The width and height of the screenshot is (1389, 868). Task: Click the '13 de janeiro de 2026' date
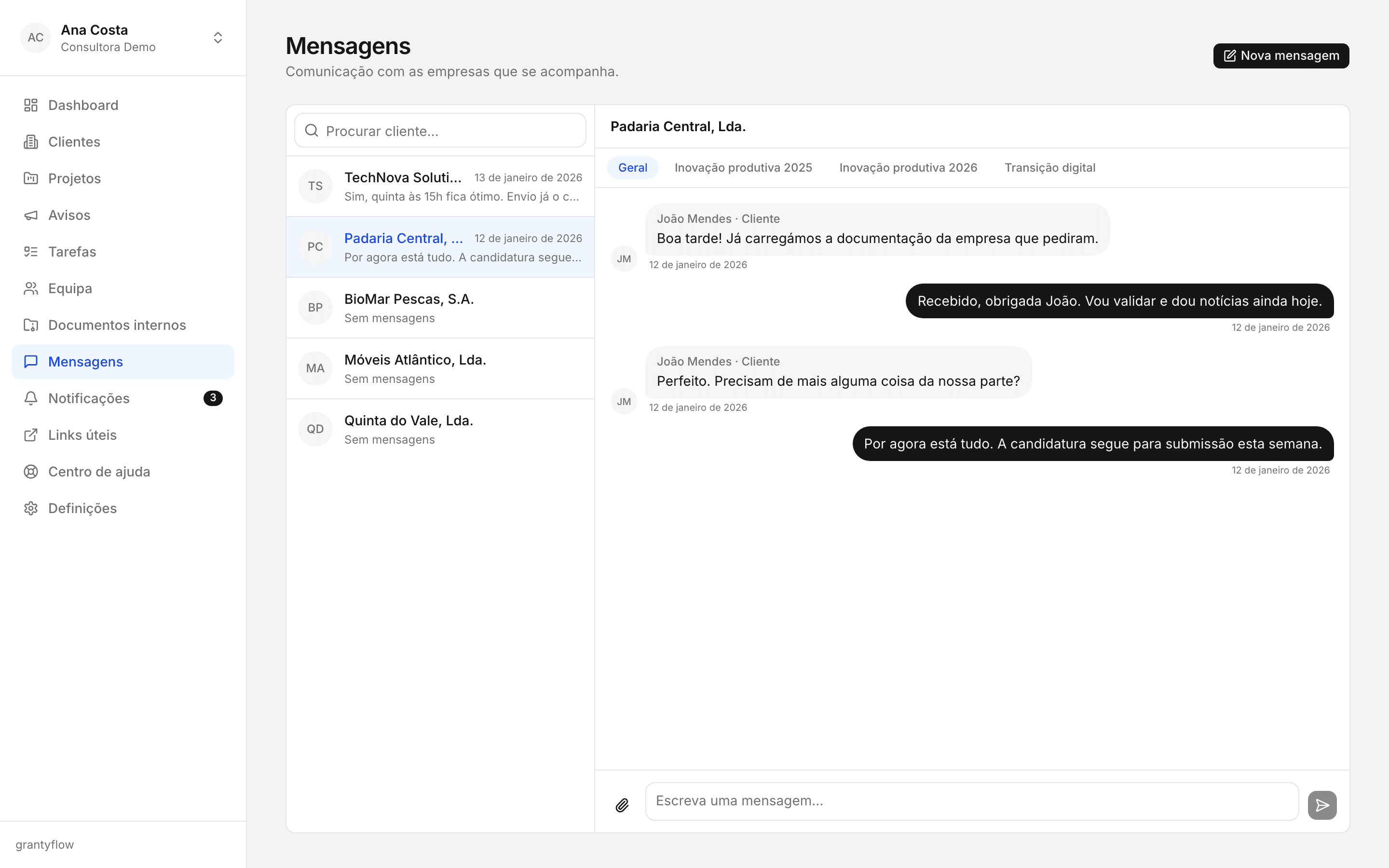coord(528,177)
